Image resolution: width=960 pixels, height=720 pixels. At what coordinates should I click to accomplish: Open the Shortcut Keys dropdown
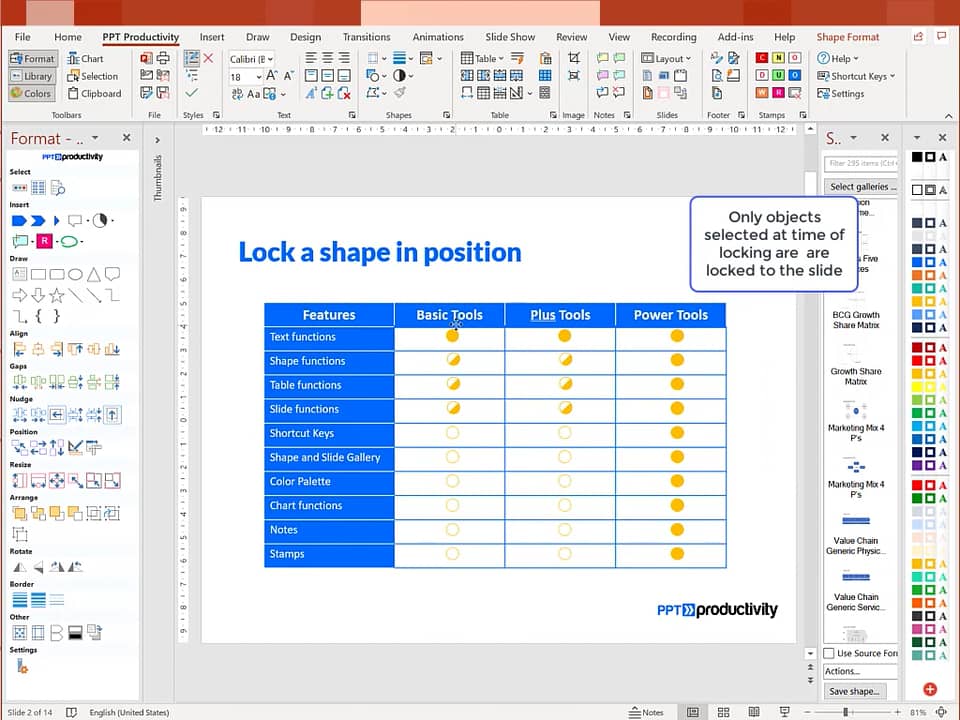click(x=856, y=76)
